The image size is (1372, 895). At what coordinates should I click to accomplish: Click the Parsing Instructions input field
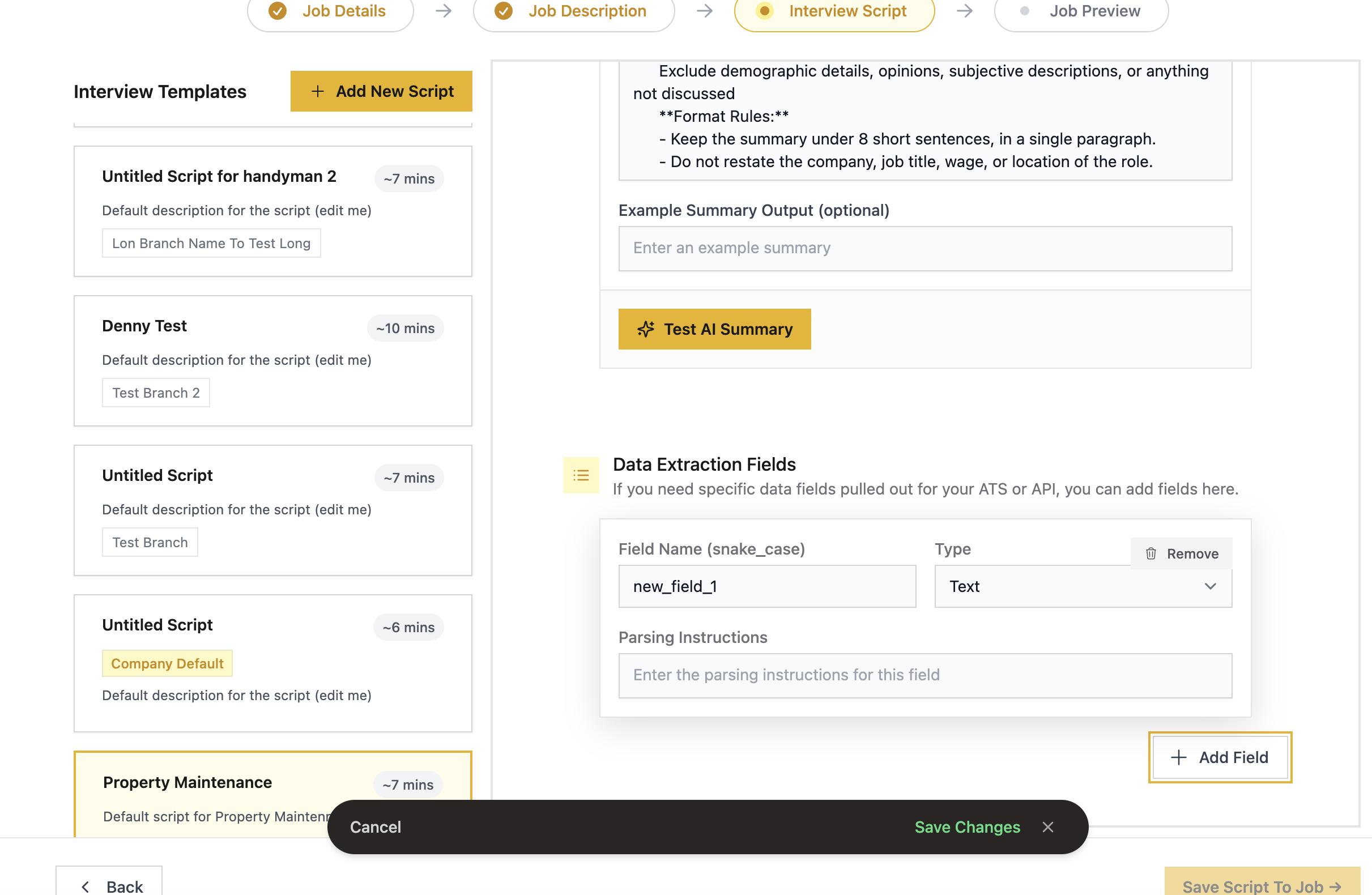(924, 675)
